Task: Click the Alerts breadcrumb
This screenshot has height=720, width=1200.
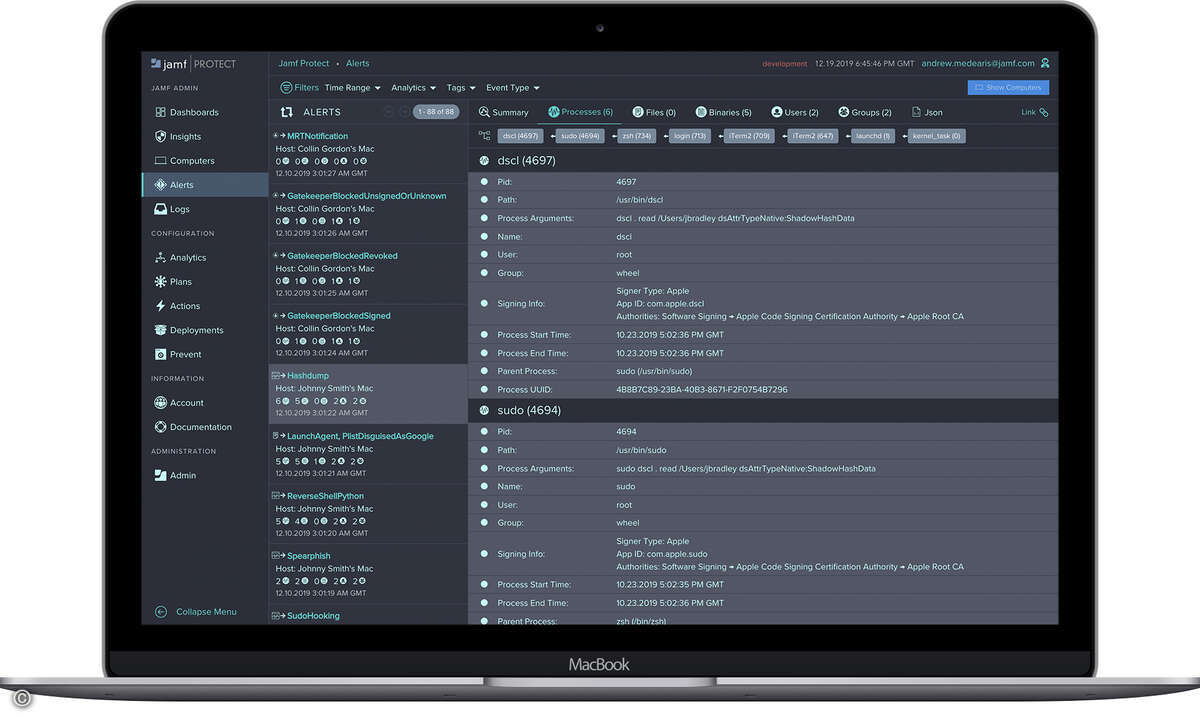Action: click(358, 63)
